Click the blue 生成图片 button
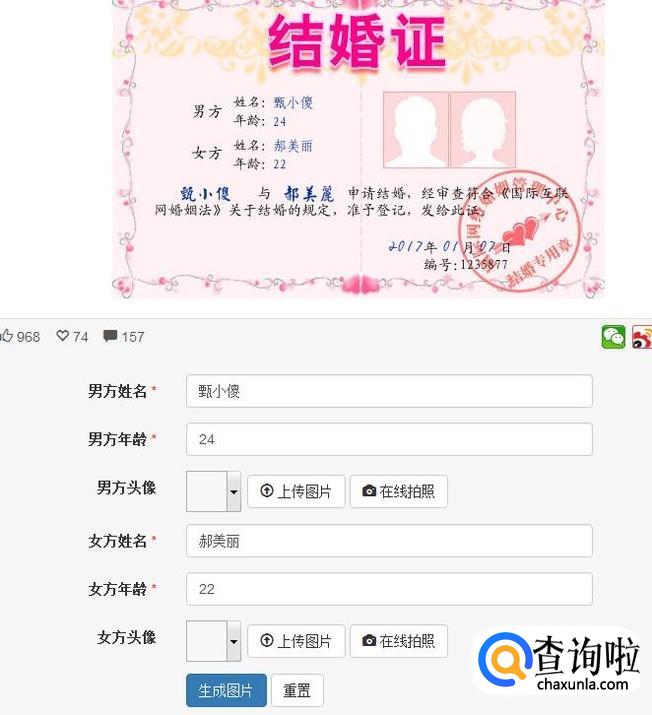This screenshot has height=715, width=652. click(227, 690)
